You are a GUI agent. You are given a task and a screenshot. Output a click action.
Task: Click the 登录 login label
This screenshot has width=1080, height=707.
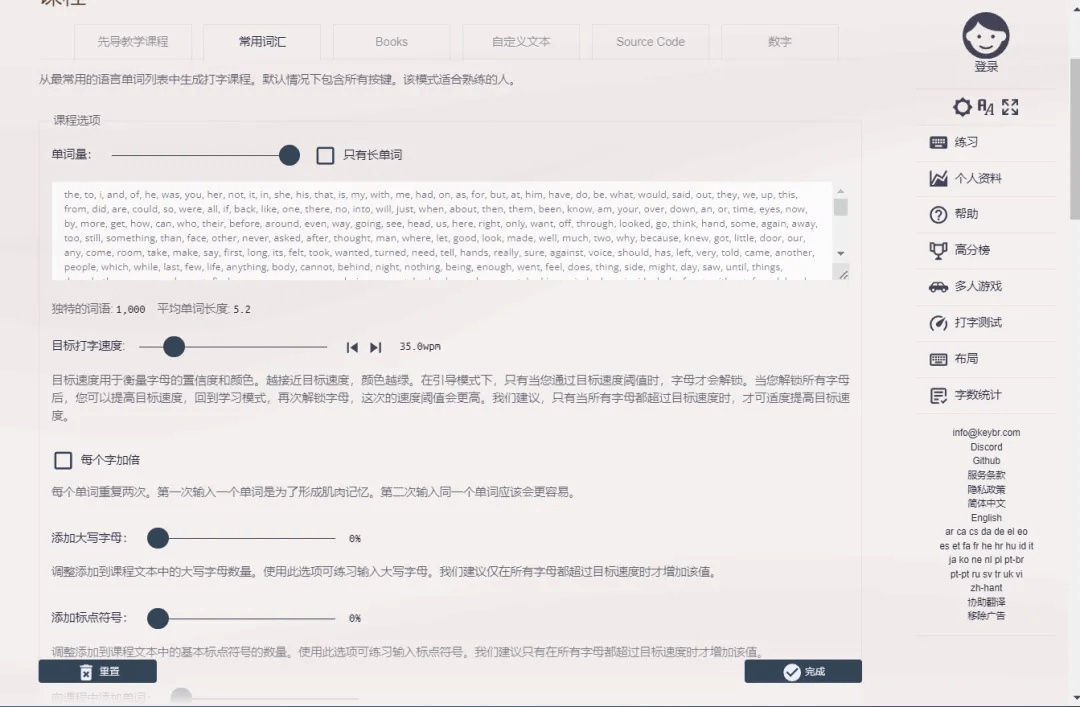tap(986, 67)
